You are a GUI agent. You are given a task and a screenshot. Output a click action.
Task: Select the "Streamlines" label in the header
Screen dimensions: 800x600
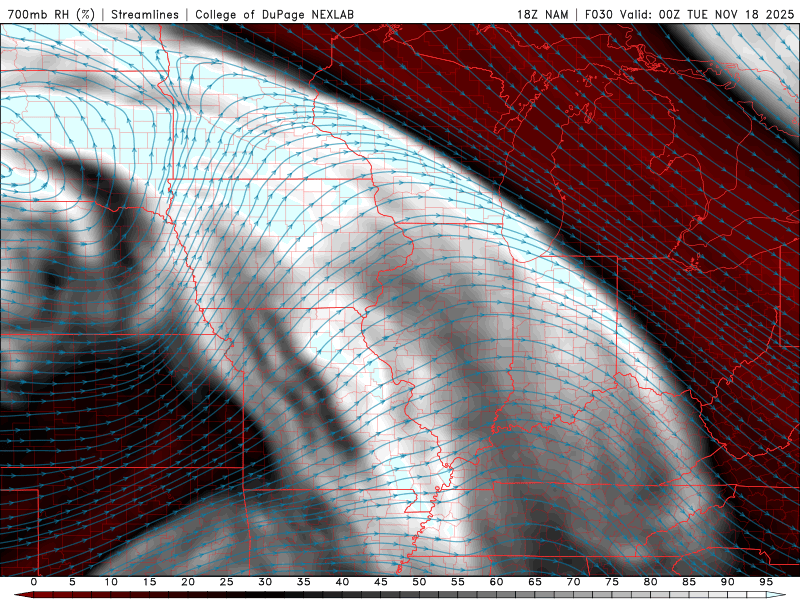tap(145, 14)
